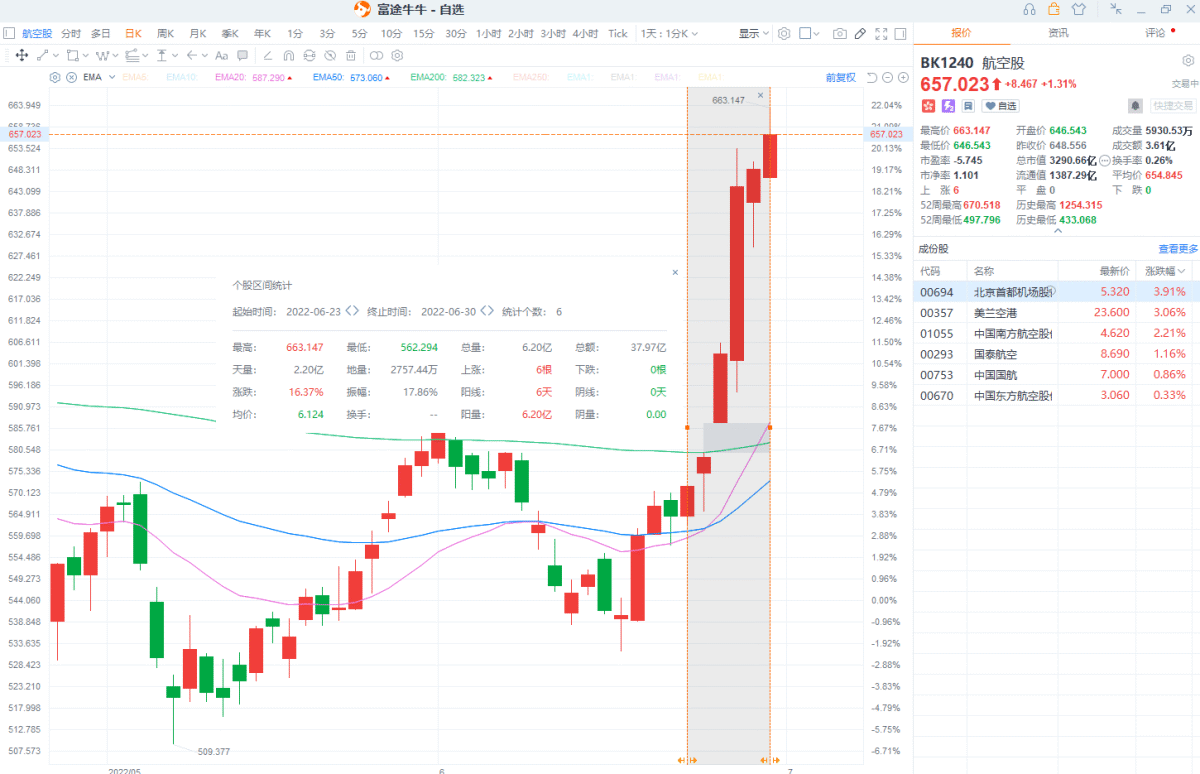Screen dimensions: 1200x774
Task: Select 国泰航空 00293 row
Action: point(1056,354)
